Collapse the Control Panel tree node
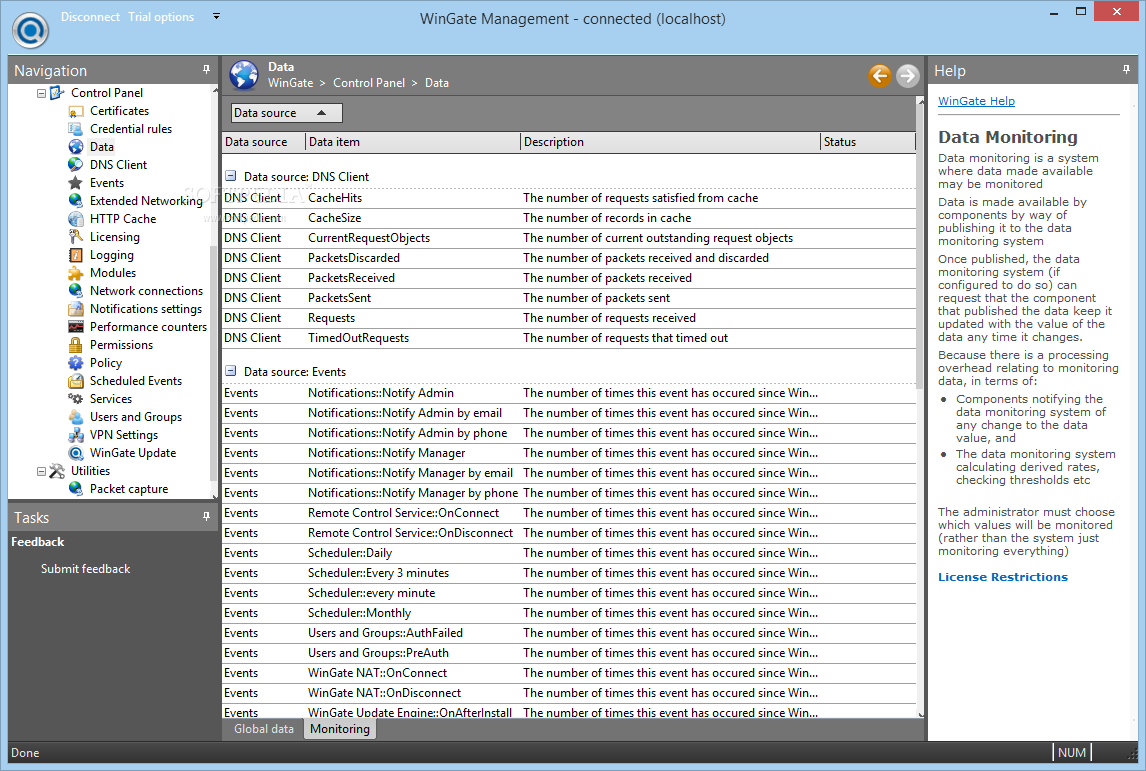 pos(42,94)
